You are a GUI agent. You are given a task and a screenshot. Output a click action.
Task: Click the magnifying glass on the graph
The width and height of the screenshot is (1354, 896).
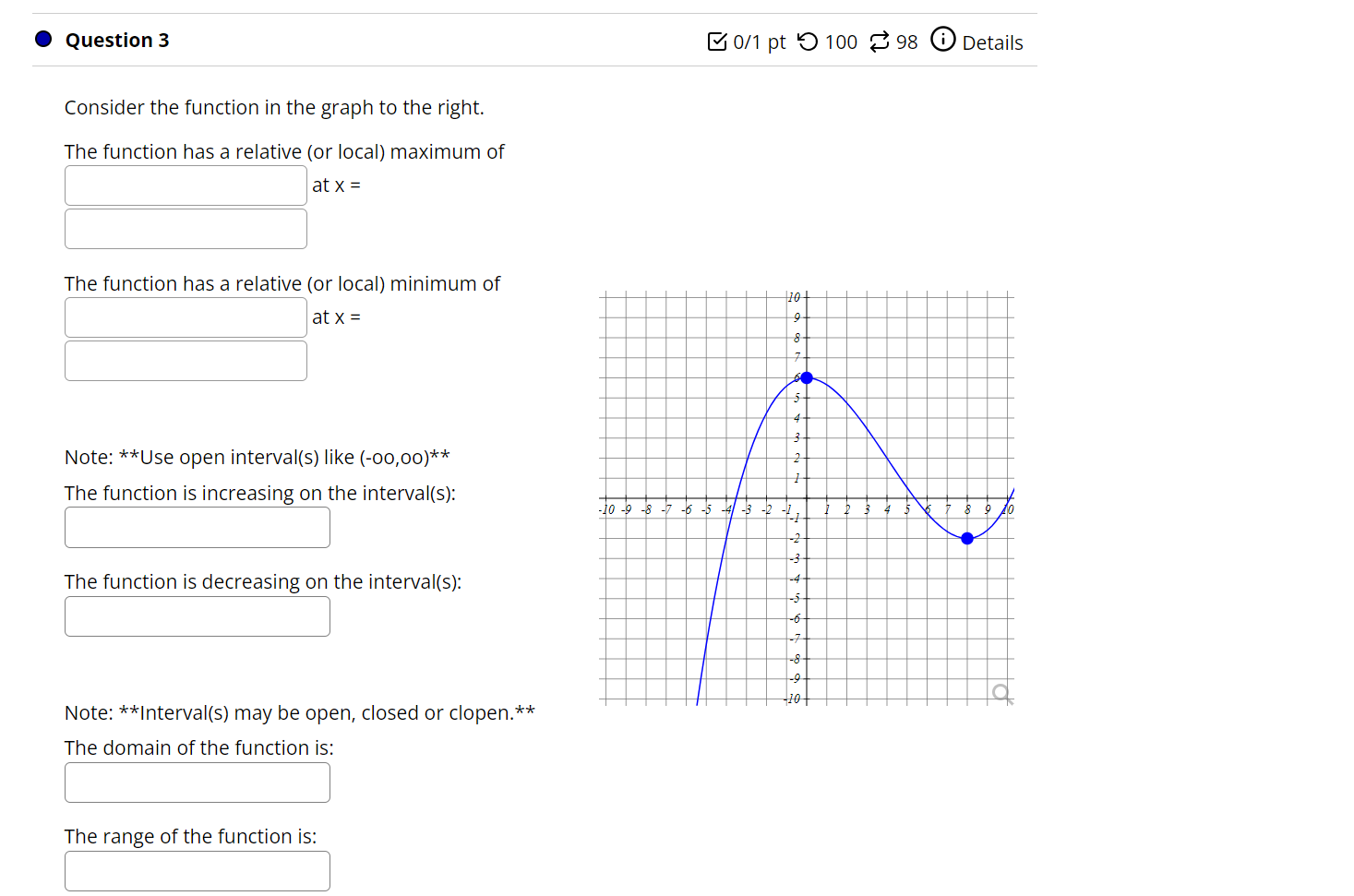1001,691
